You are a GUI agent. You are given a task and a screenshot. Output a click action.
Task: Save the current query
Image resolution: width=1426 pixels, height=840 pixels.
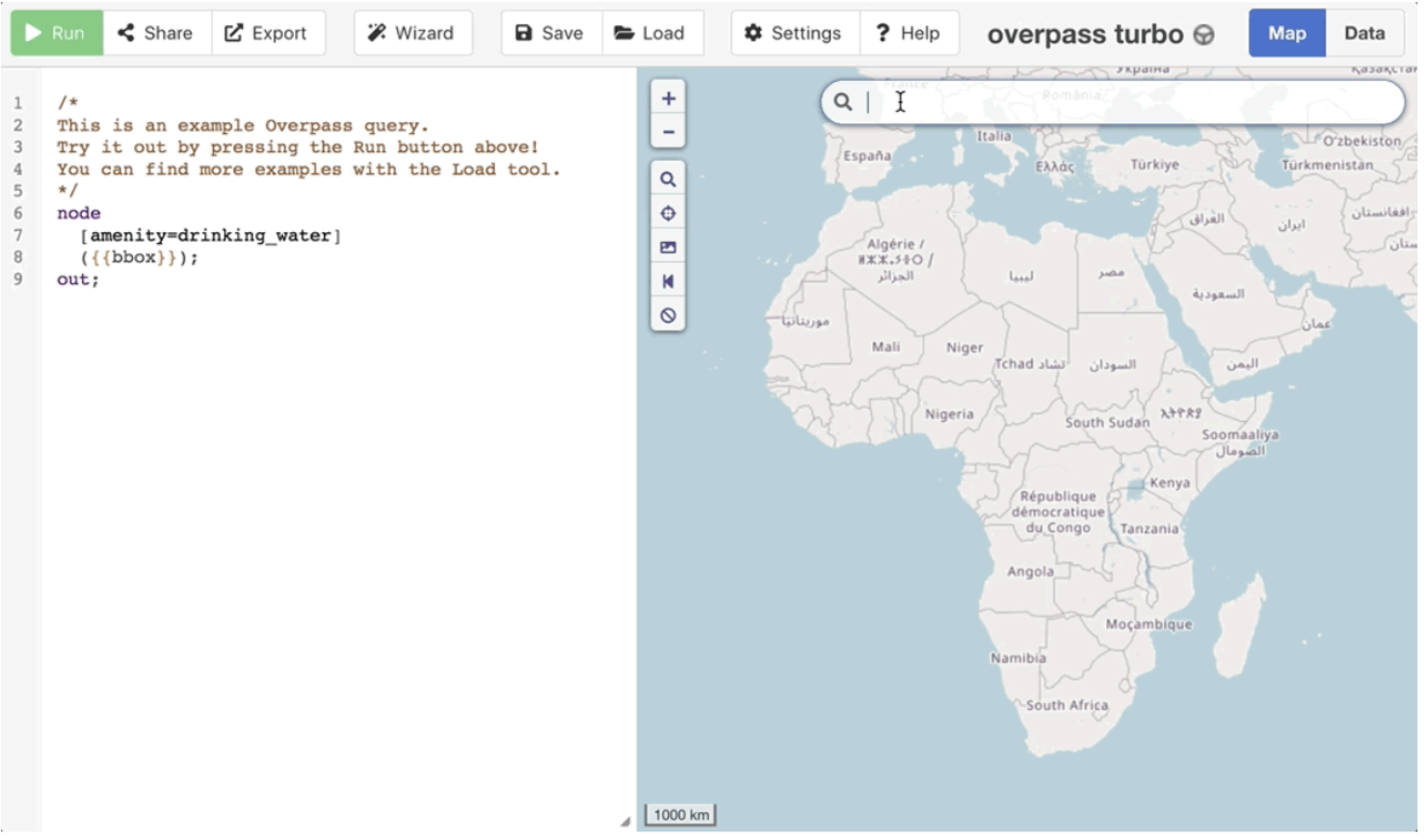[551, 33]
